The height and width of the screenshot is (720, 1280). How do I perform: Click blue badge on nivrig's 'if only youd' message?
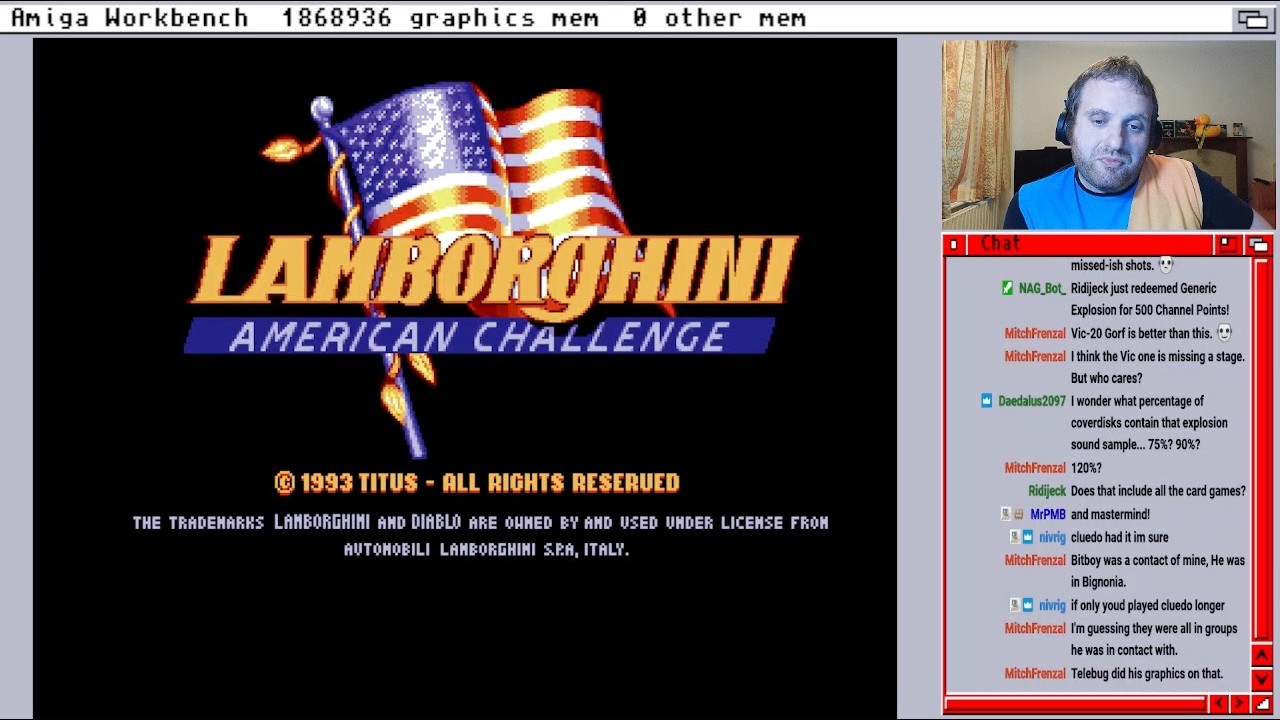pos(1027,605)
